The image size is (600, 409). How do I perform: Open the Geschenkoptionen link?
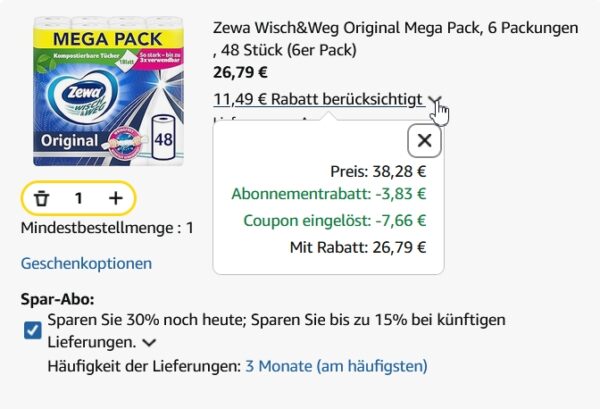point(86,263)
